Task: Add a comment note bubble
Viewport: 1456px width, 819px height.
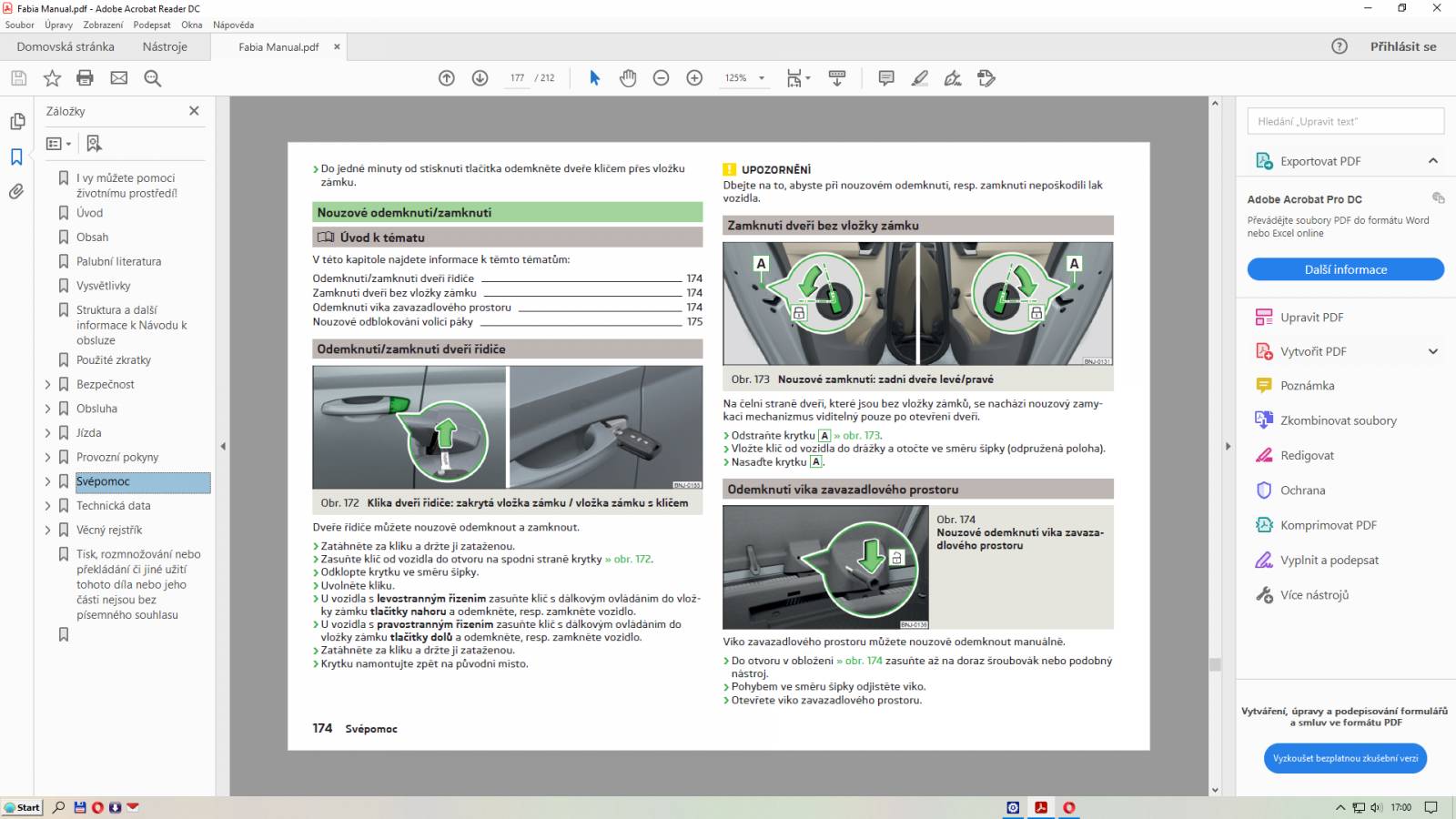Action: 886,78
